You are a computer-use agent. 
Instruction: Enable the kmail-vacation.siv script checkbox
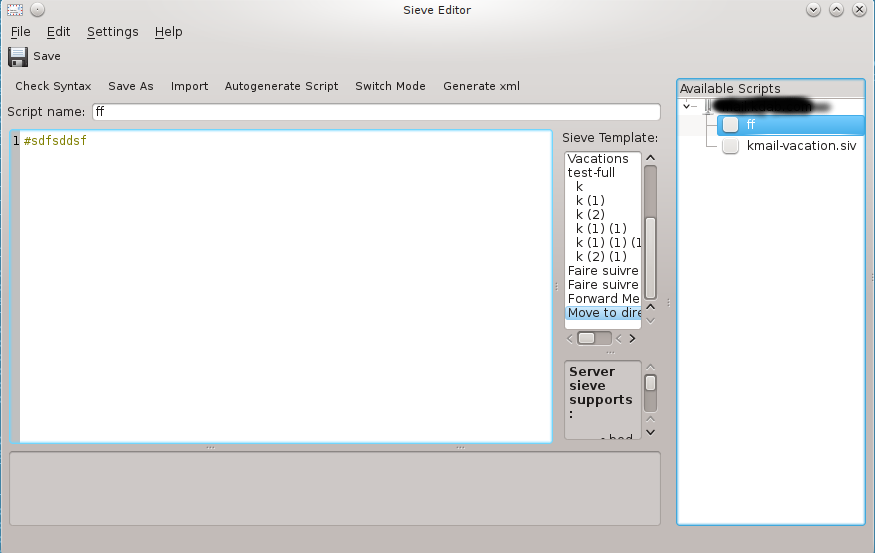[731, 146]
